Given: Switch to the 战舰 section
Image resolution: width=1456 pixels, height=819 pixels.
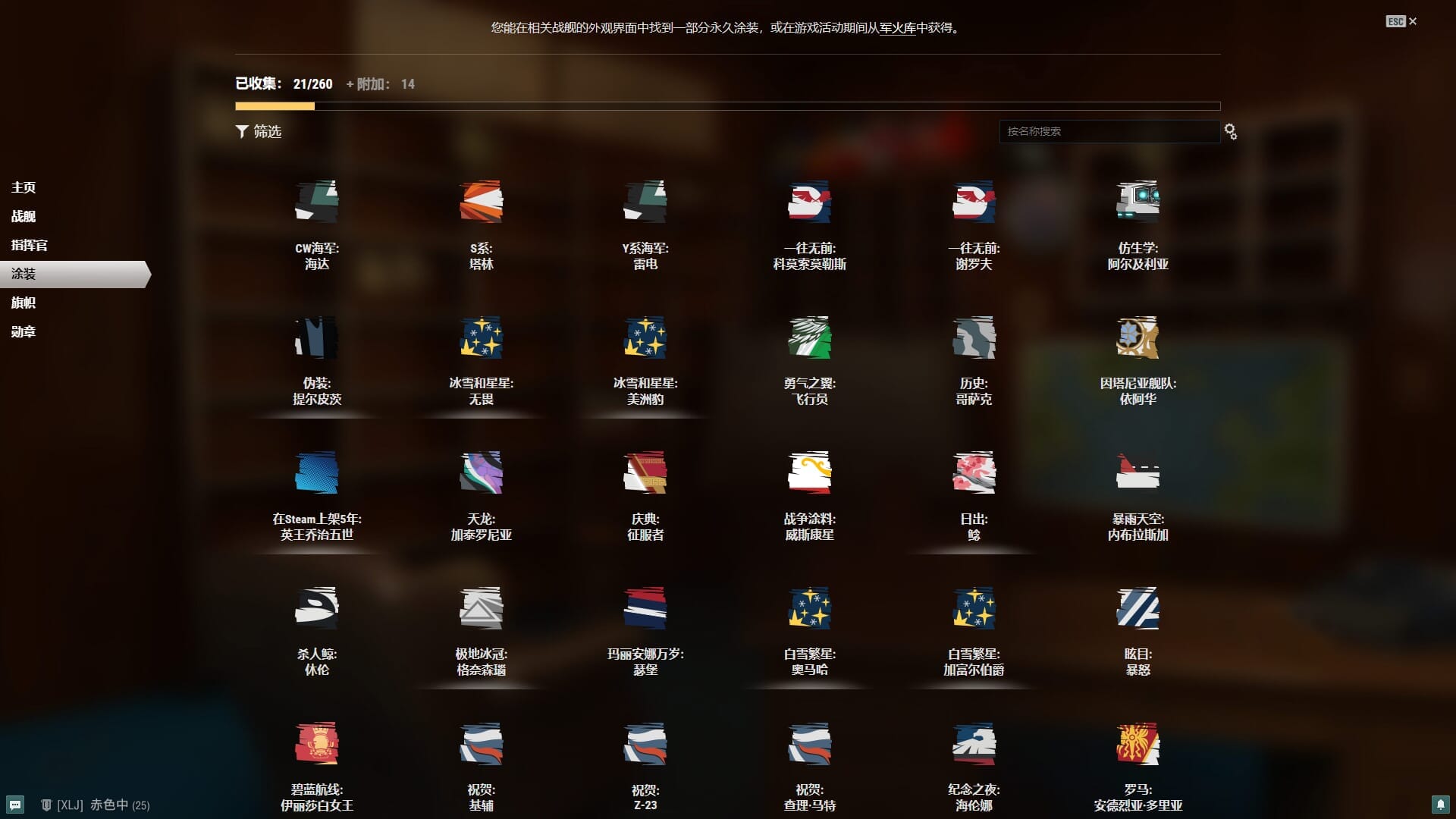Looking at the screenshot, I should 24,216.
